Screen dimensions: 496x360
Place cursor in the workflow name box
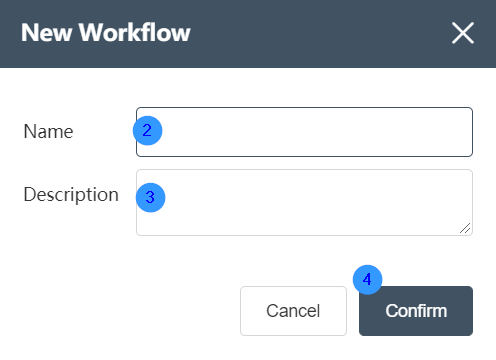(304, 132)
